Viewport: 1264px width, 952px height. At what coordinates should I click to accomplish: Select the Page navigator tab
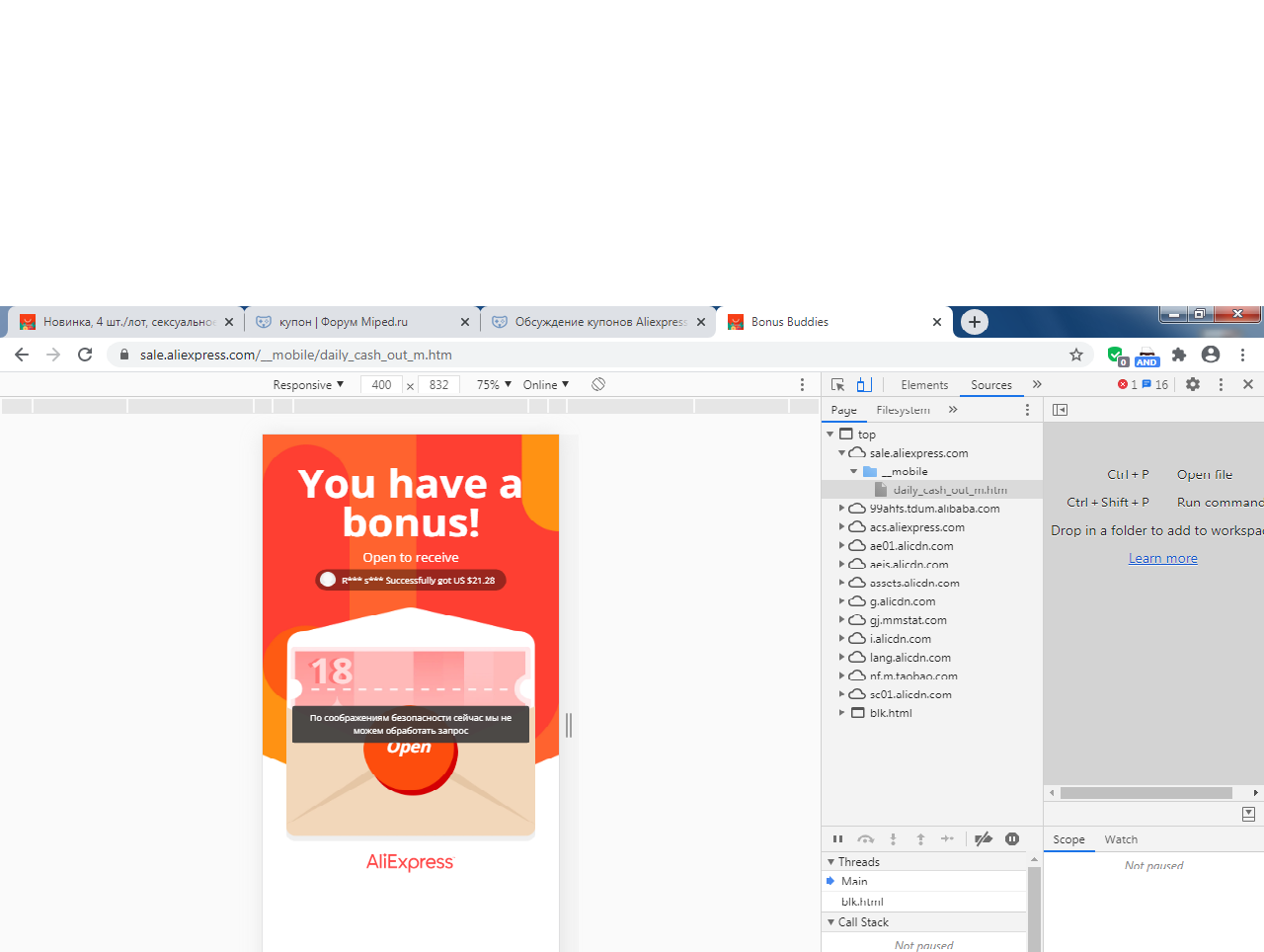click(844, 410)
